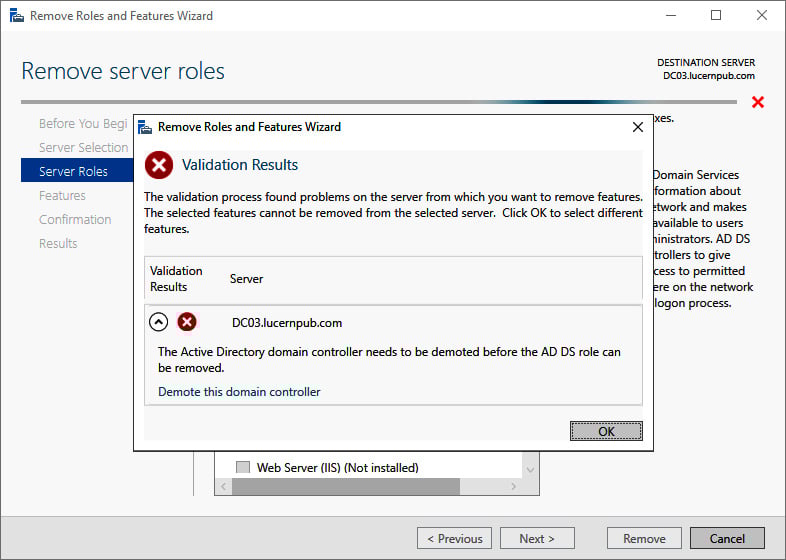Select Server Selection wizard step
This screenshot has width=786, height=560.
click(83, 147)
